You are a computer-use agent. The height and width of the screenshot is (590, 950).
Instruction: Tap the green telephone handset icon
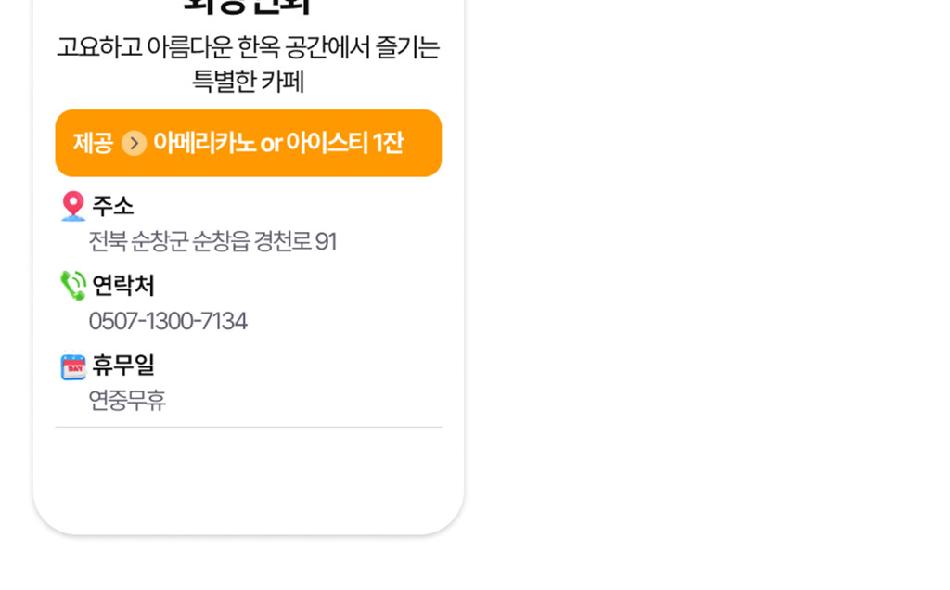coord(73,285)
